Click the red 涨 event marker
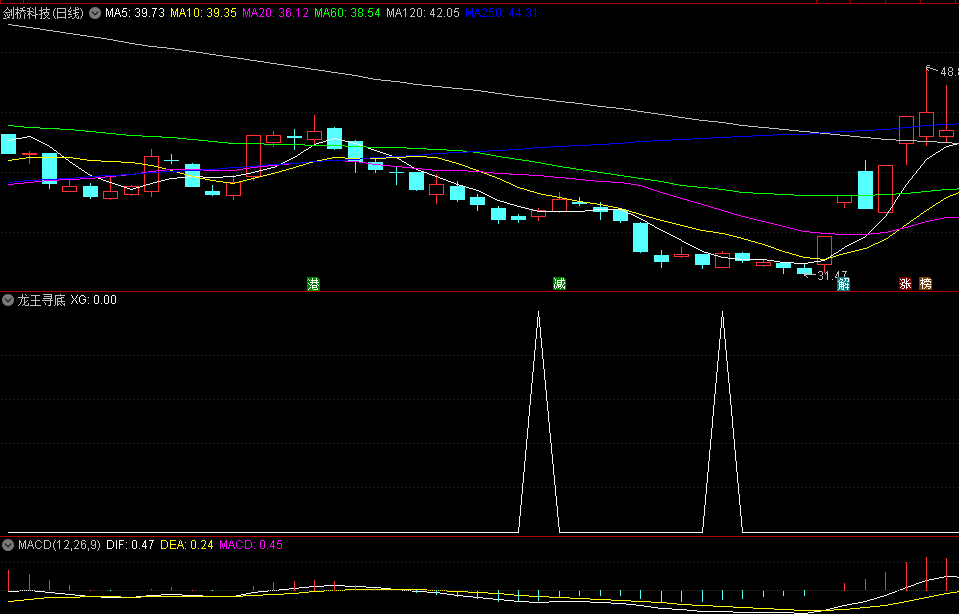The image size is (959, 614). [905, 284]
